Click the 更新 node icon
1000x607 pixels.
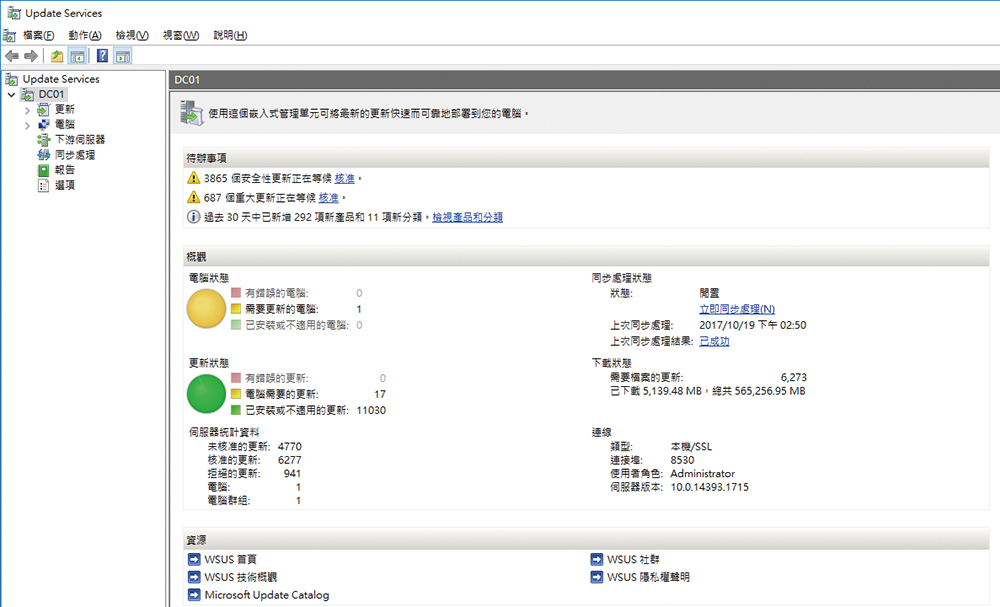[x=43, y=110]
